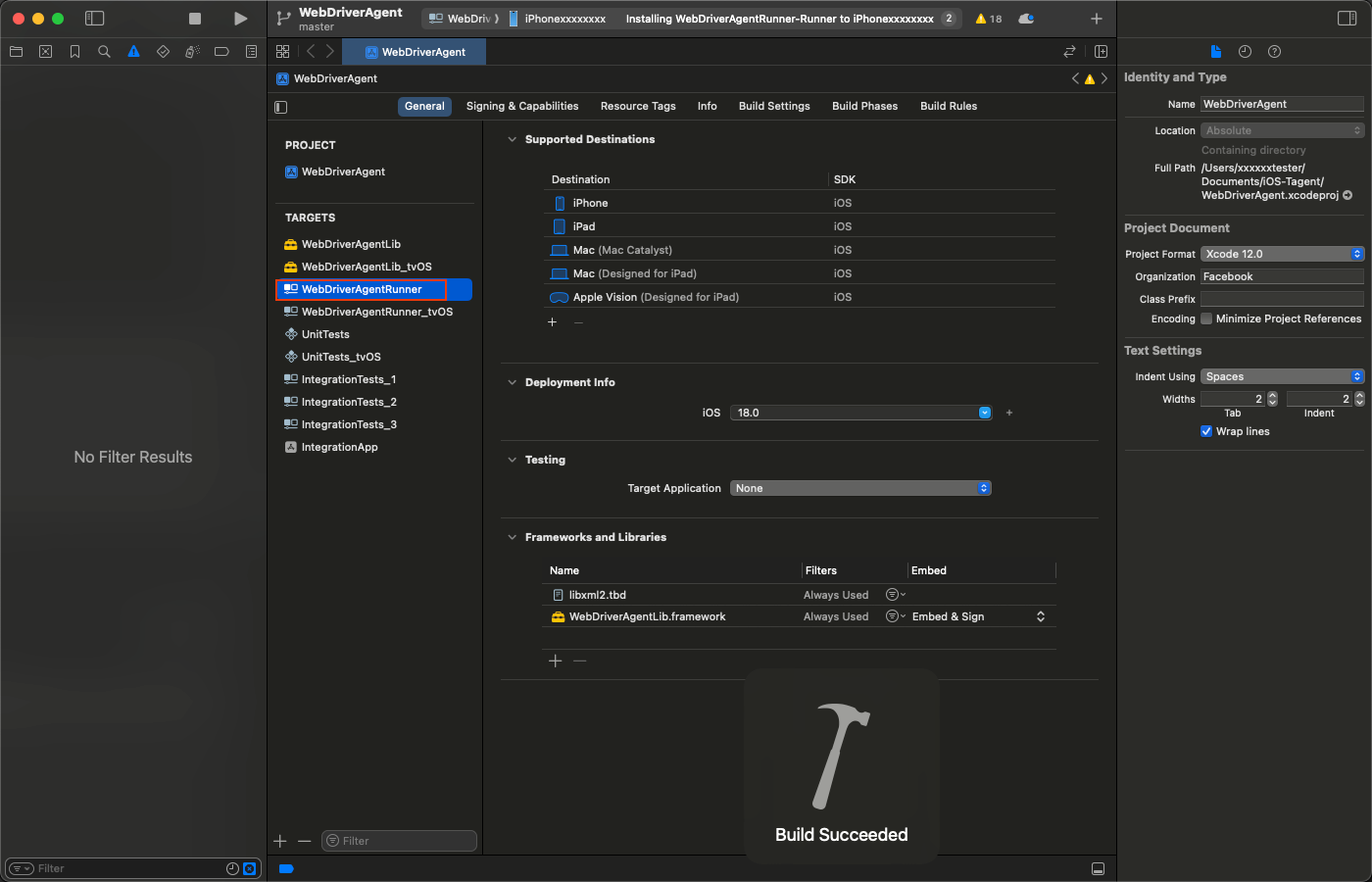Collapse the Deployment Info section
This screenshot has width=1372, height=882.
pyautogui.click(x=512, y=382)
